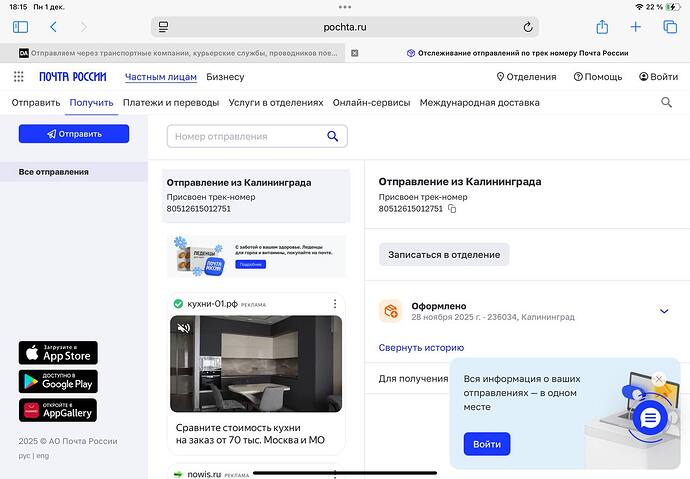Switch to the Бизнесу section

pos(225,77)
